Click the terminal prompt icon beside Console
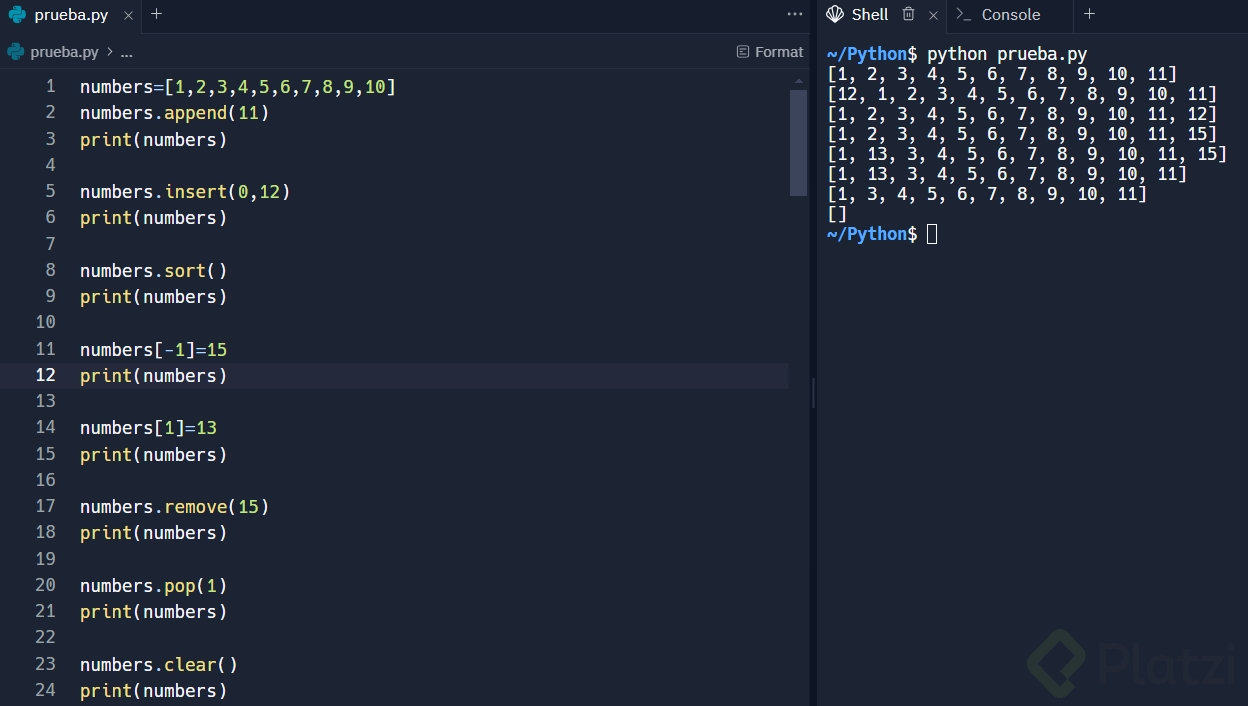This screenshot has height=706, width=1248. [x=962, y=14]
